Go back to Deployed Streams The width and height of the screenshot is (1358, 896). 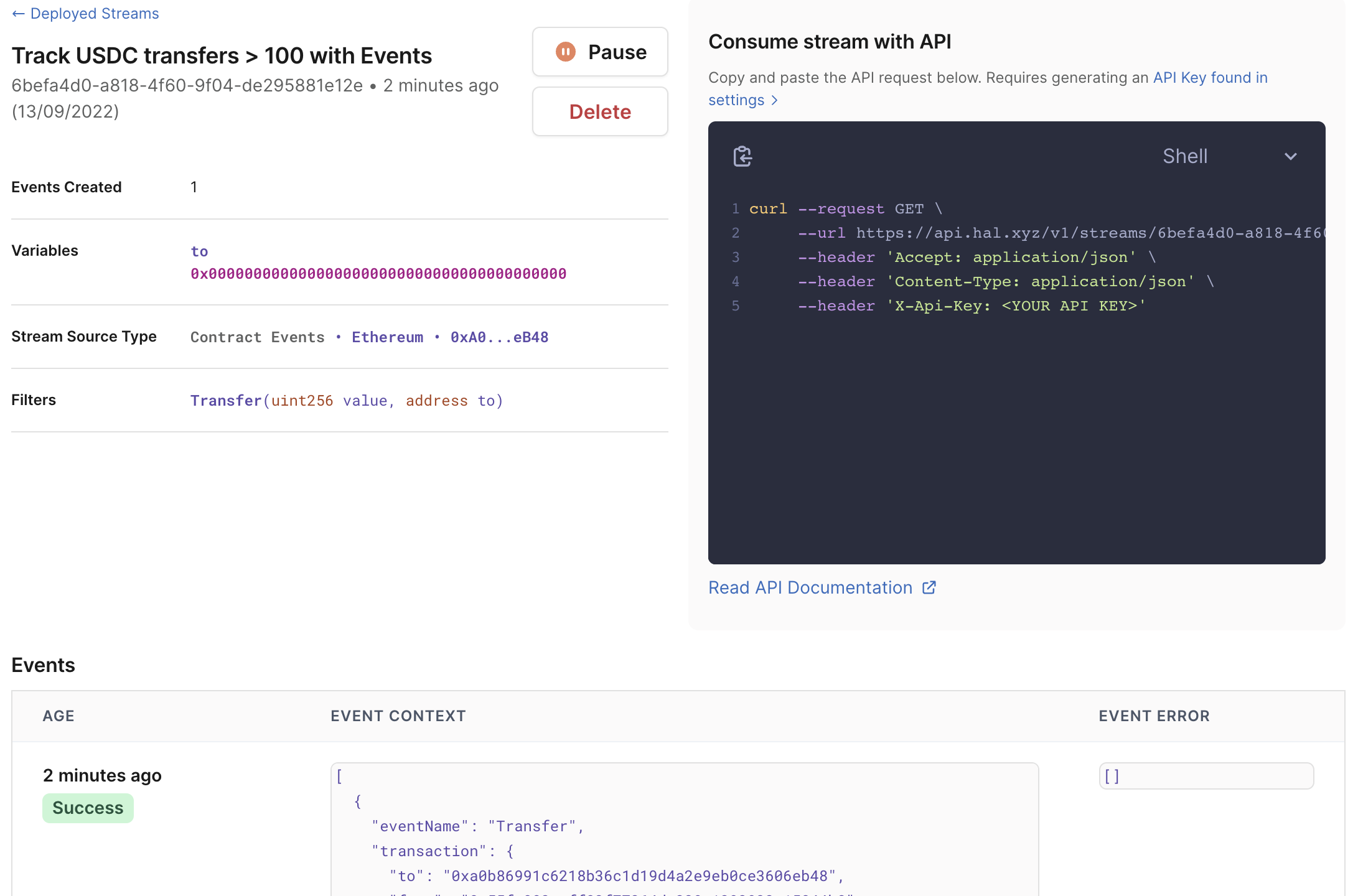94,14
